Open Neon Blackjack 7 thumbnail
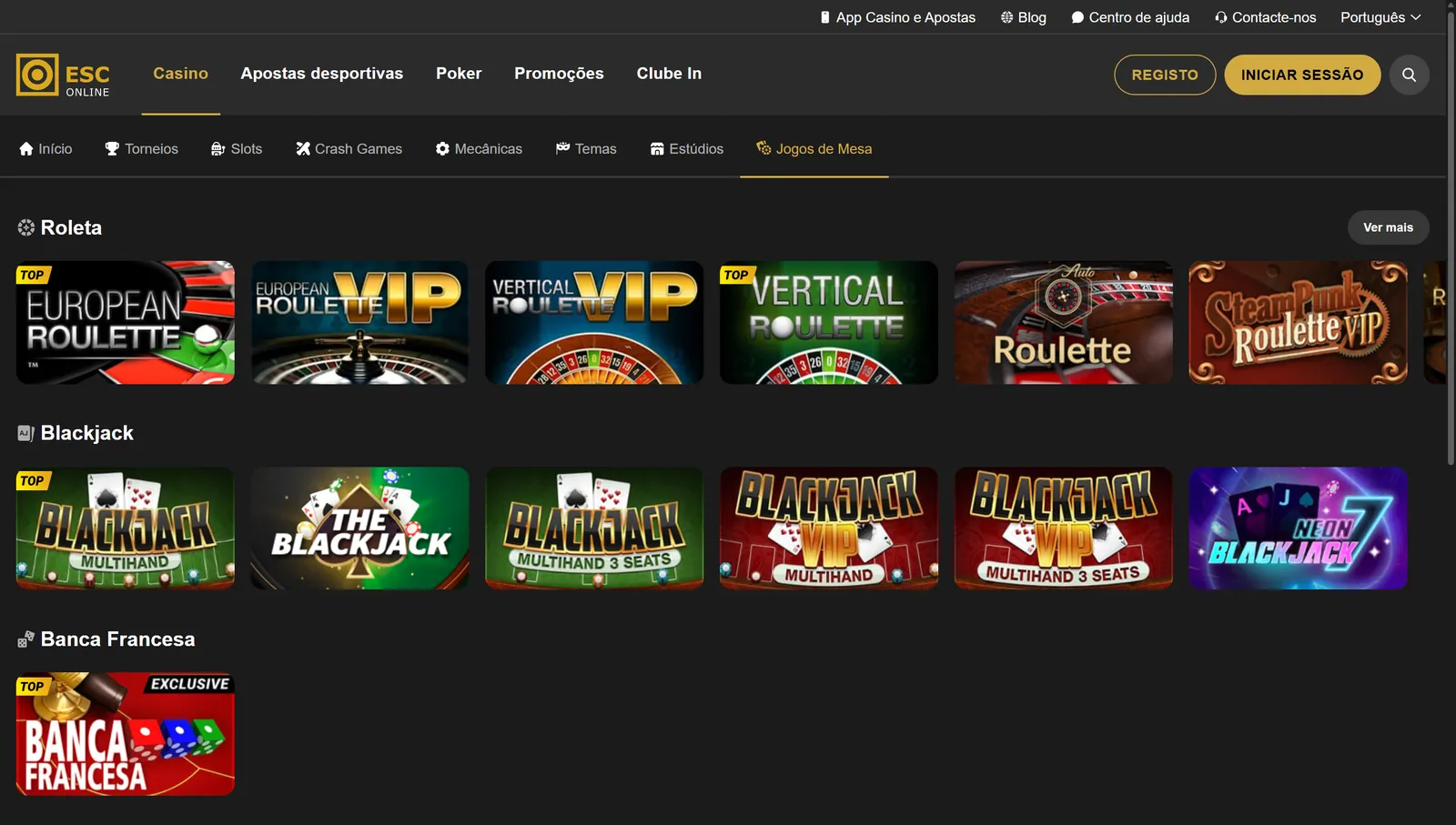This screenshot has width=1456, height=825. (x=1298, y=528)
